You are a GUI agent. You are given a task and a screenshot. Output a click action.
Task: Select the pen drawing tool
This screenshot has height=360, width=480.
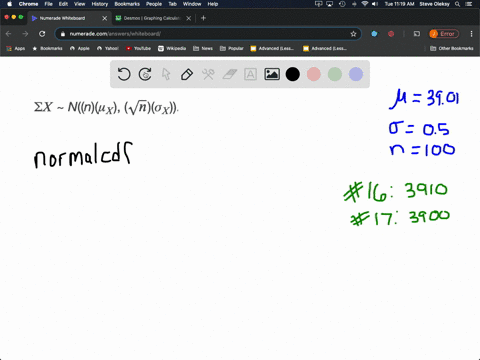pos(187,74)
